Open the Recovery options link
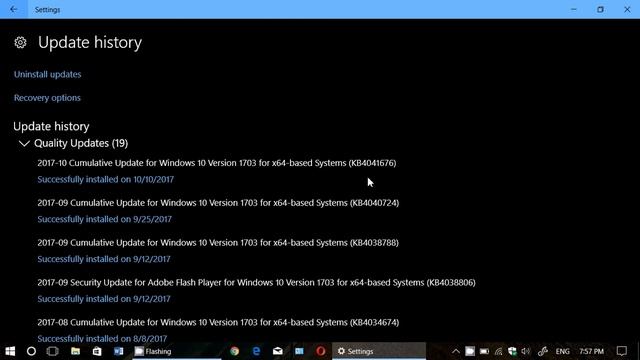 47,98
